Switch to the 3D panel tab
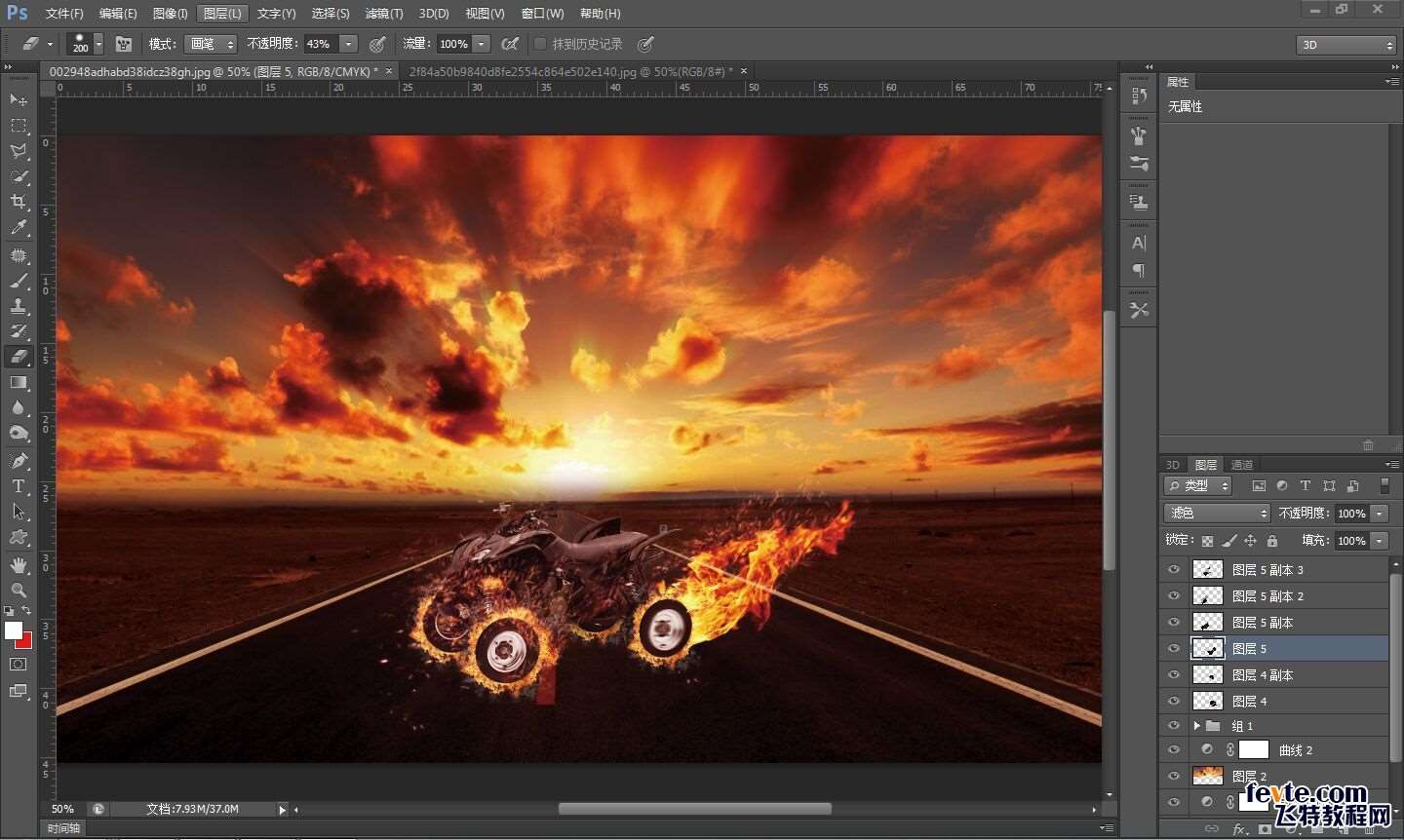This screenshot has width=1404, height=840. (x=1173, y=465)
